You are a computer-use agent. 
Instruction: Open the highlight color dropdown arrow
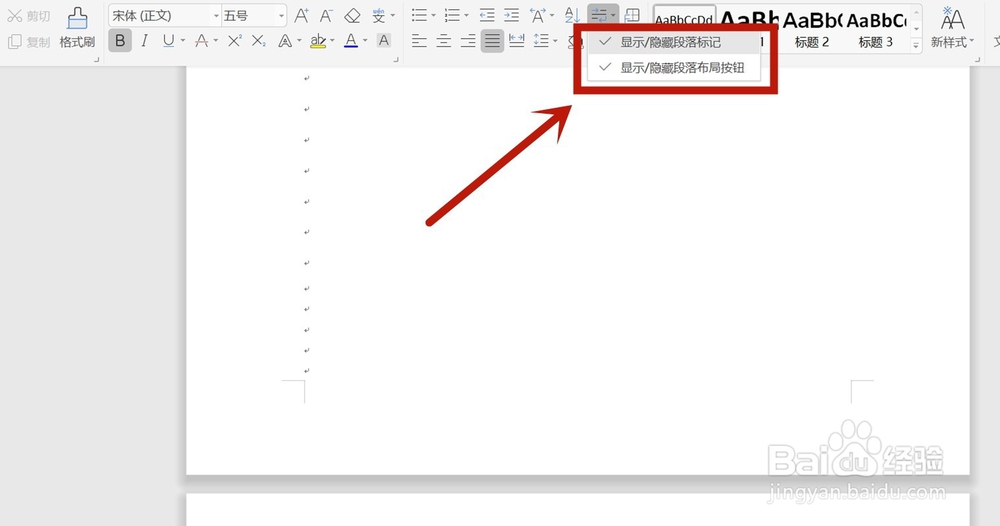(x=332, y=41)
